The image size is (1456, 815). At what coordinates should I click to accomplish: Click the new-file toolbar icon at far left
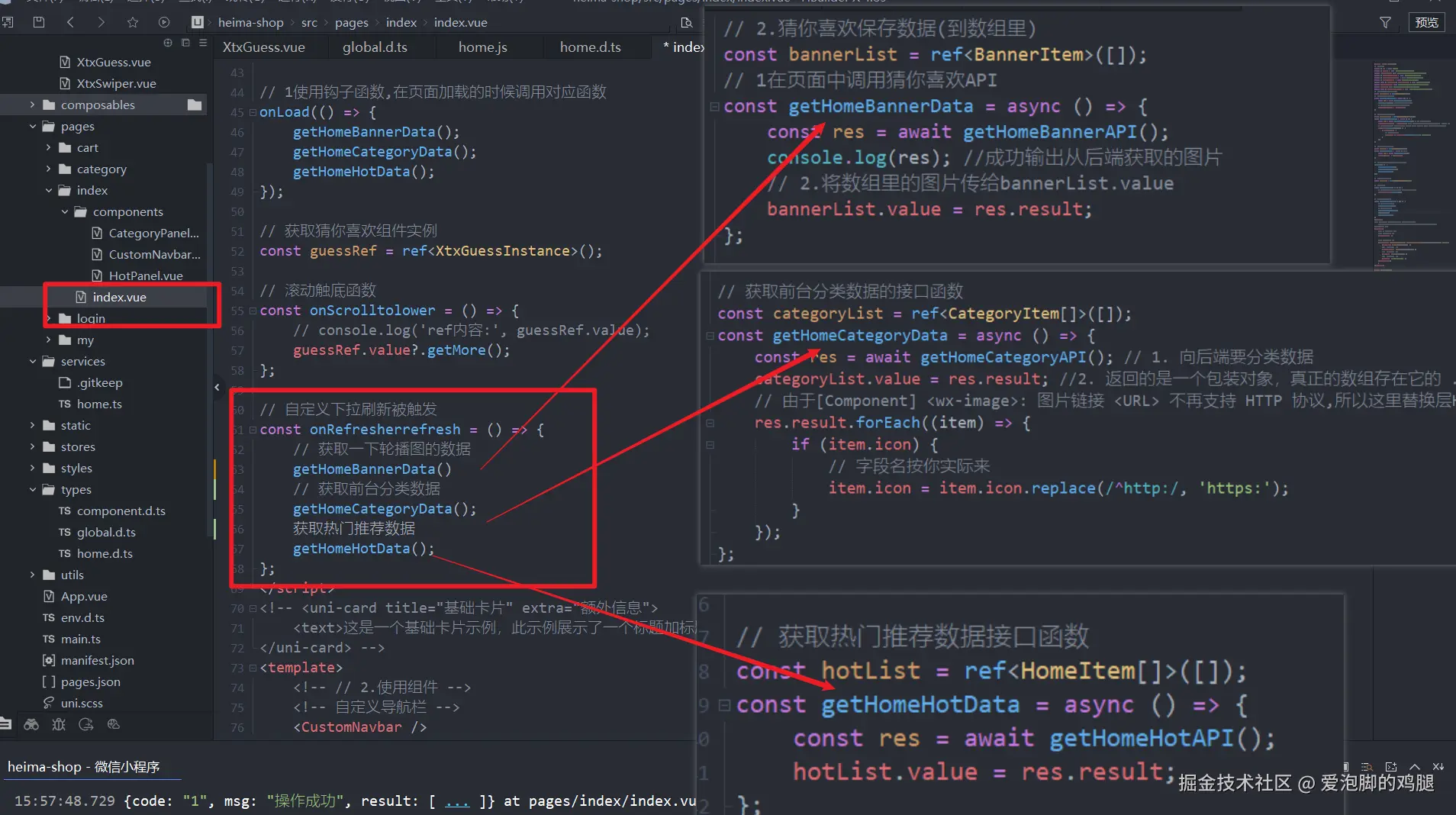tap(8, 22)
